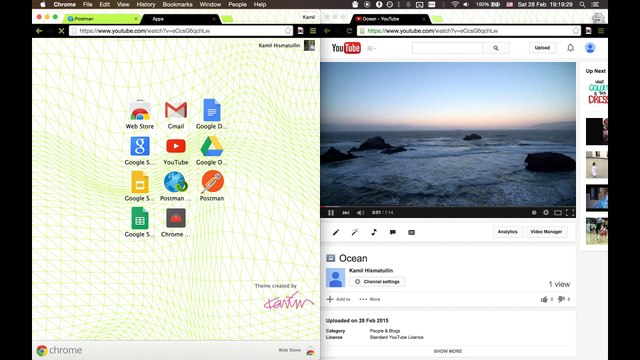Click the Upload button
The height and width of the screenshot is (360, 640).
[542, 48]
